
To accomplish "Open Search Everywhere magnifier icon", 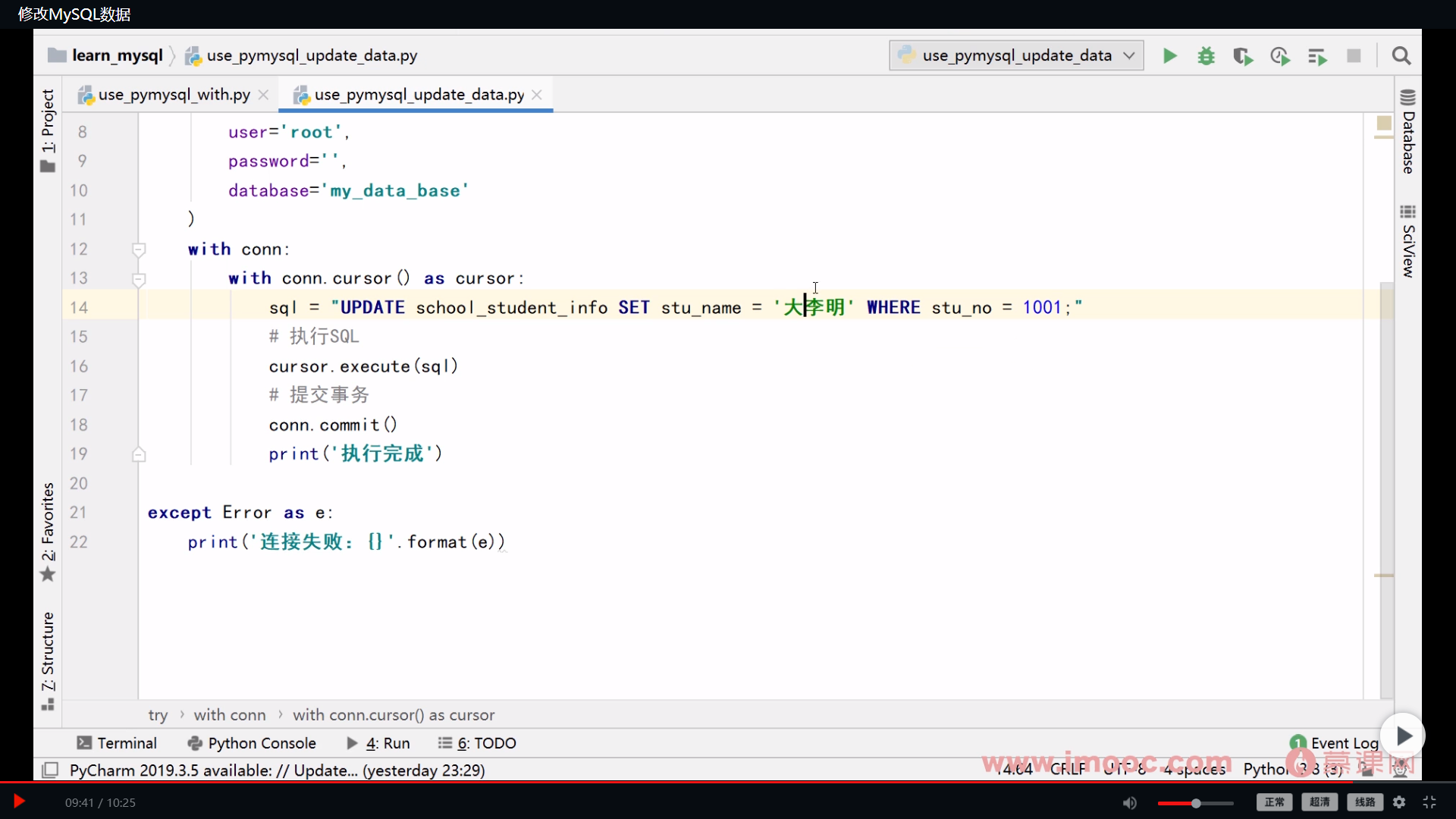I will (x=1401, y=55).
